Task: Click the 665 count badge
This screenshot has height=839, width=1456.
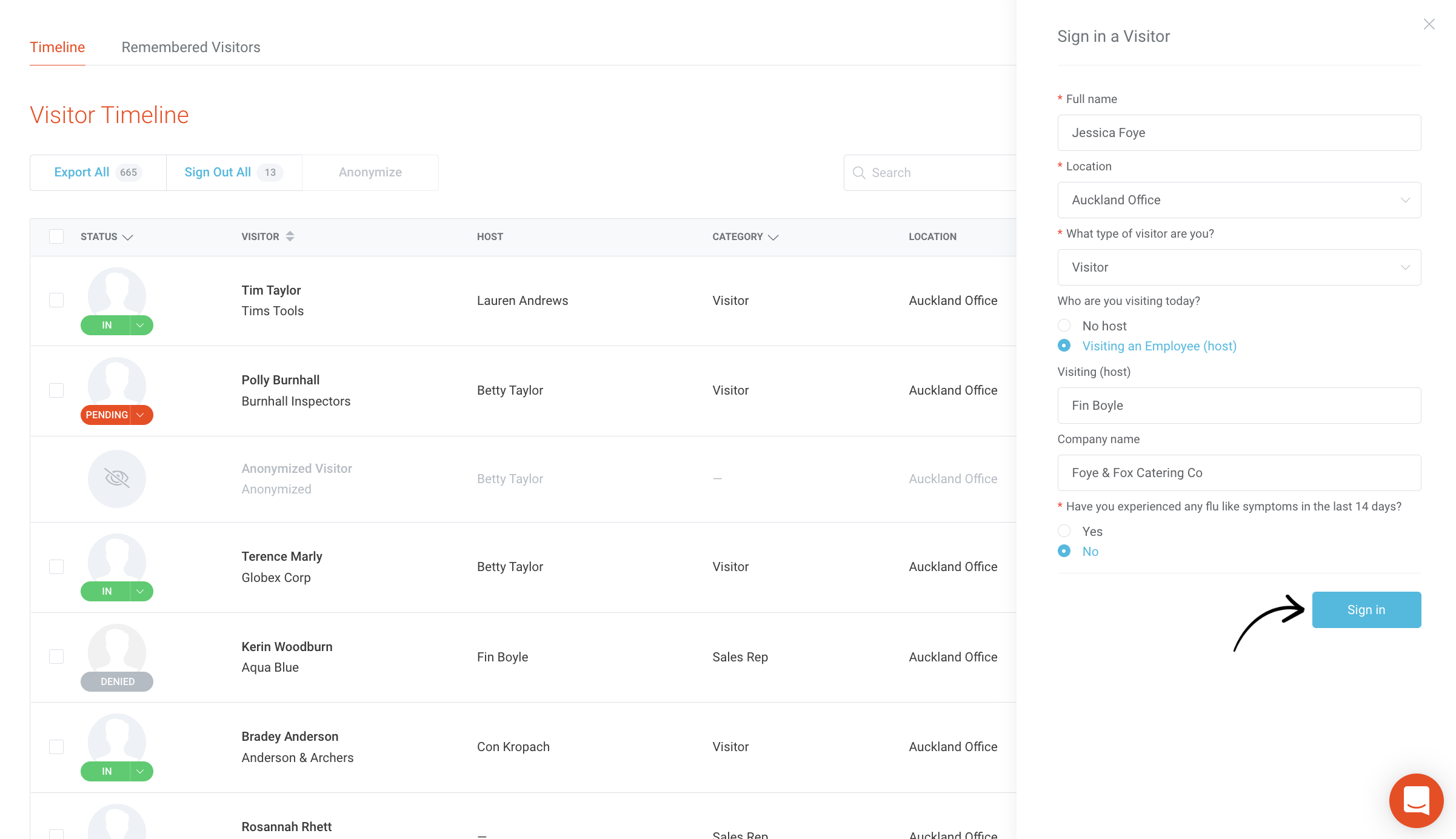Action: [129, 173]
